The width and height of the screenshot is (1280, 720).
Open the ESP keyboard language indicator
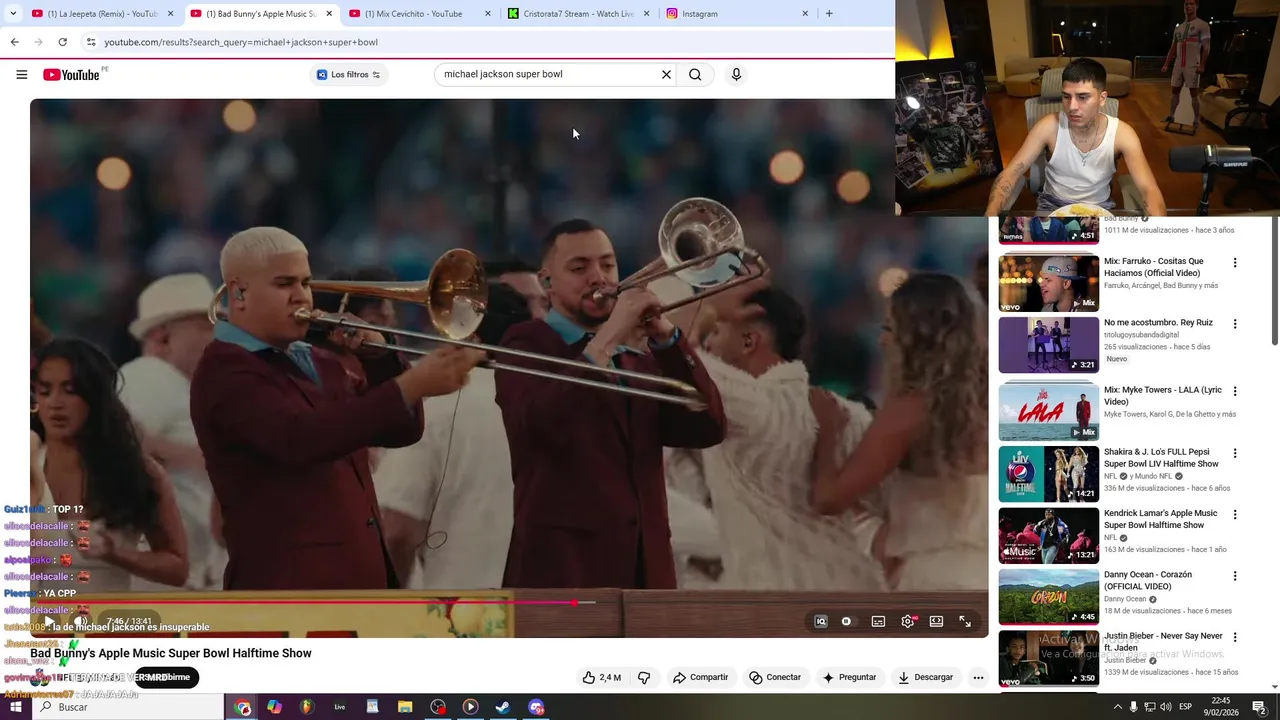1185,707
